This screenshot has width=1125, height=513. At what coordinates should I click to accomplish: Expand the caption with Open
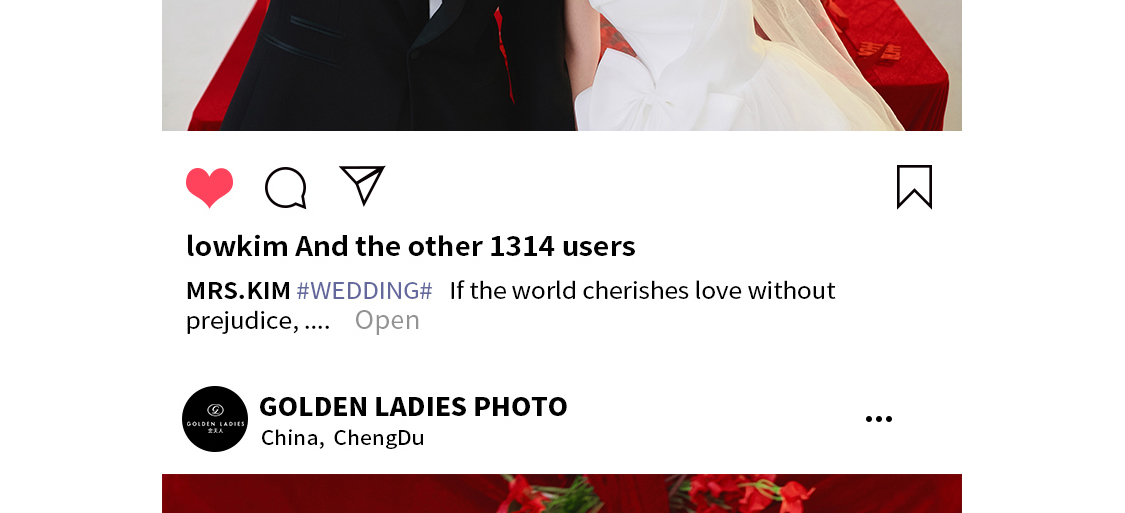[387, 320]
